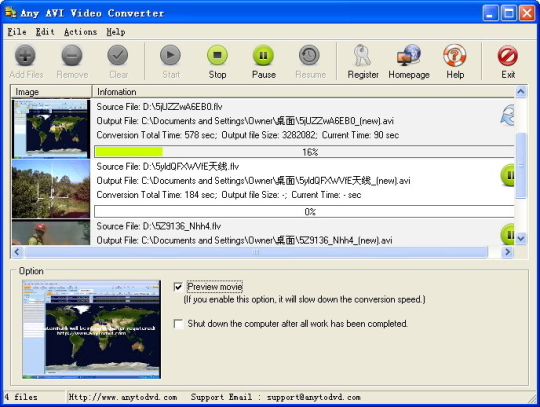Click the horizontal scroll right arrow
The height and width of the screenshot is (407, 540).
pos(507,252)
